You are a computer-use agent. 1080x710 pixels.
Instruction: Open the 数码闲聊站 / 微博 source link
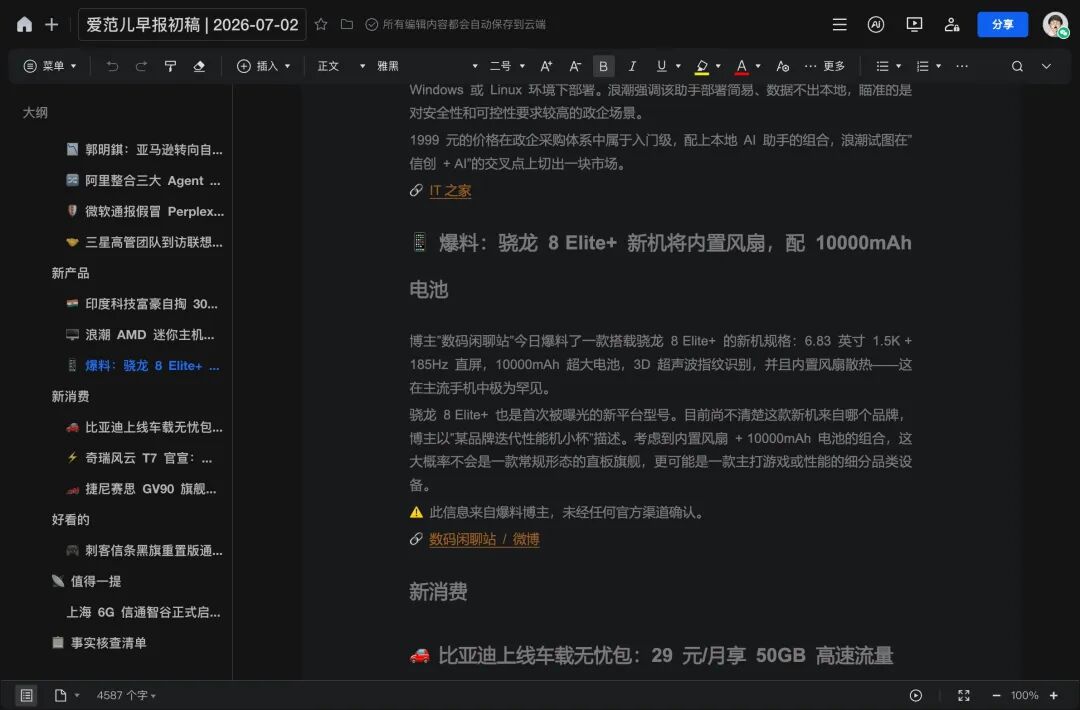[484, 539]
